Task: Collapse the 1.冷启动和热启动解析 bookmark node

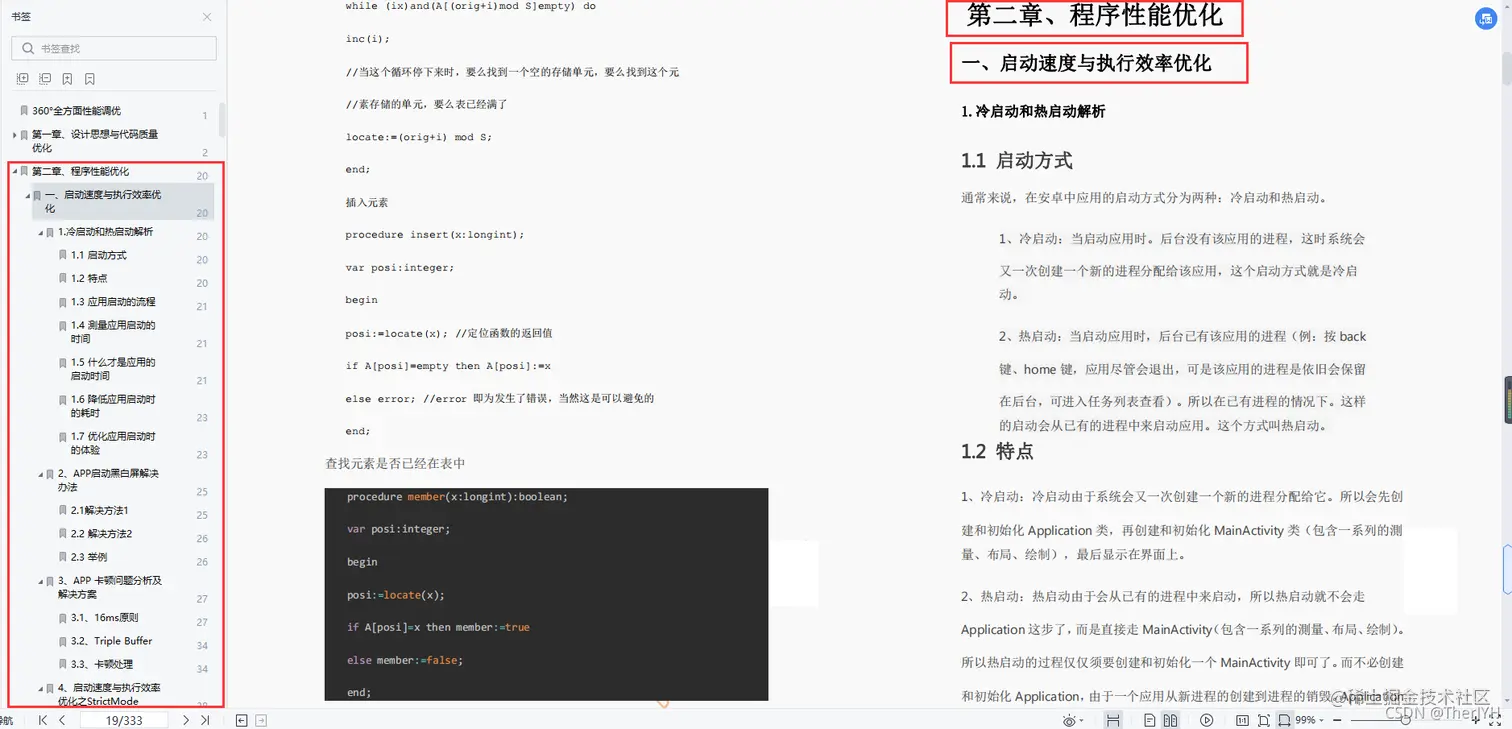Action: pyautogui.click(x=41, y=232)
